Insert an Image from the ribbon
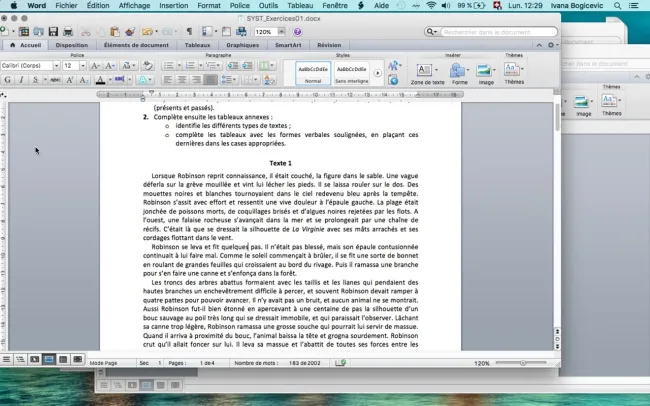 coord(486,74)
